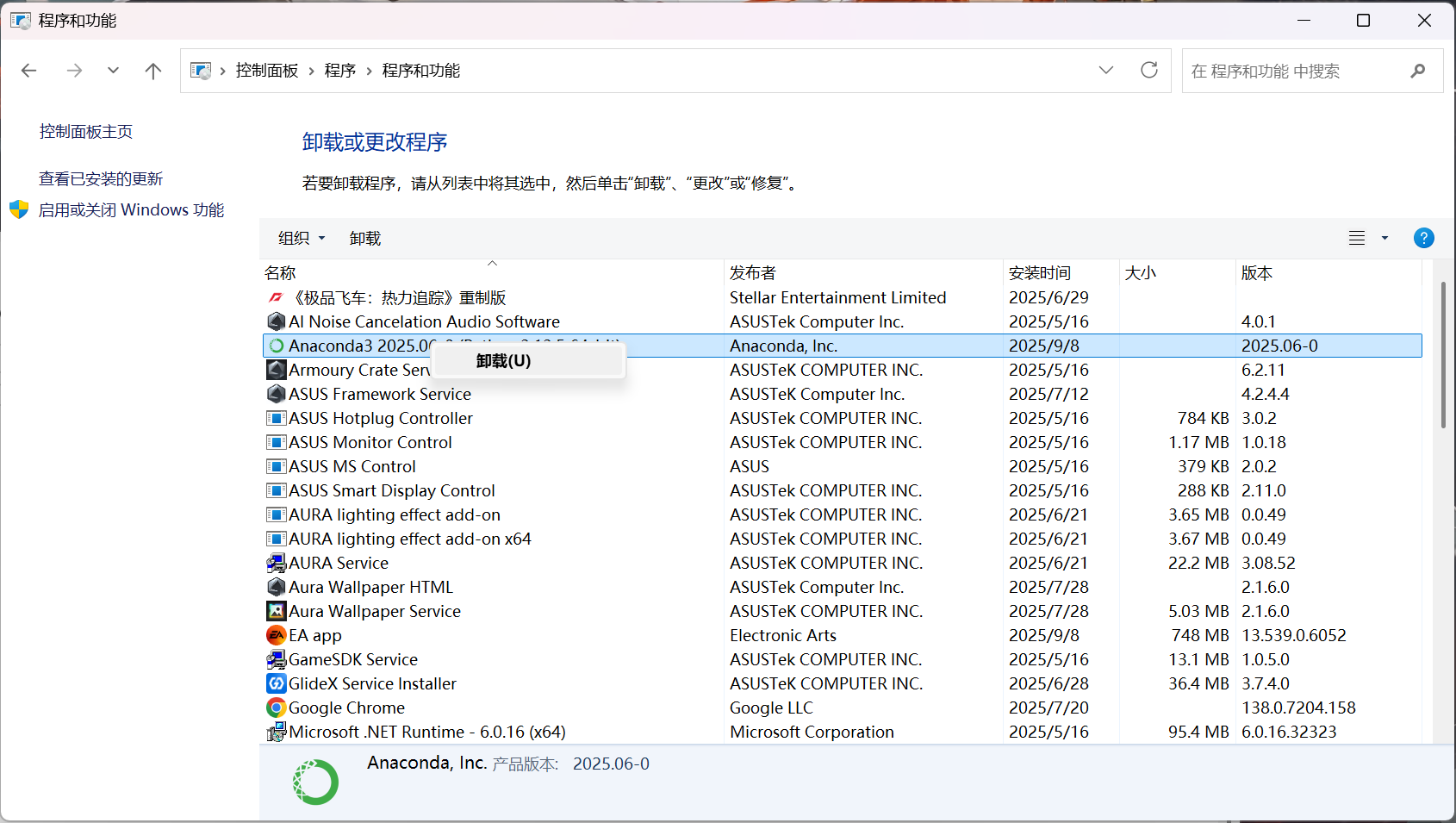The image size is (1456, 823).
Task: Click the Anaconda logo in details pane
Action: 315,781
